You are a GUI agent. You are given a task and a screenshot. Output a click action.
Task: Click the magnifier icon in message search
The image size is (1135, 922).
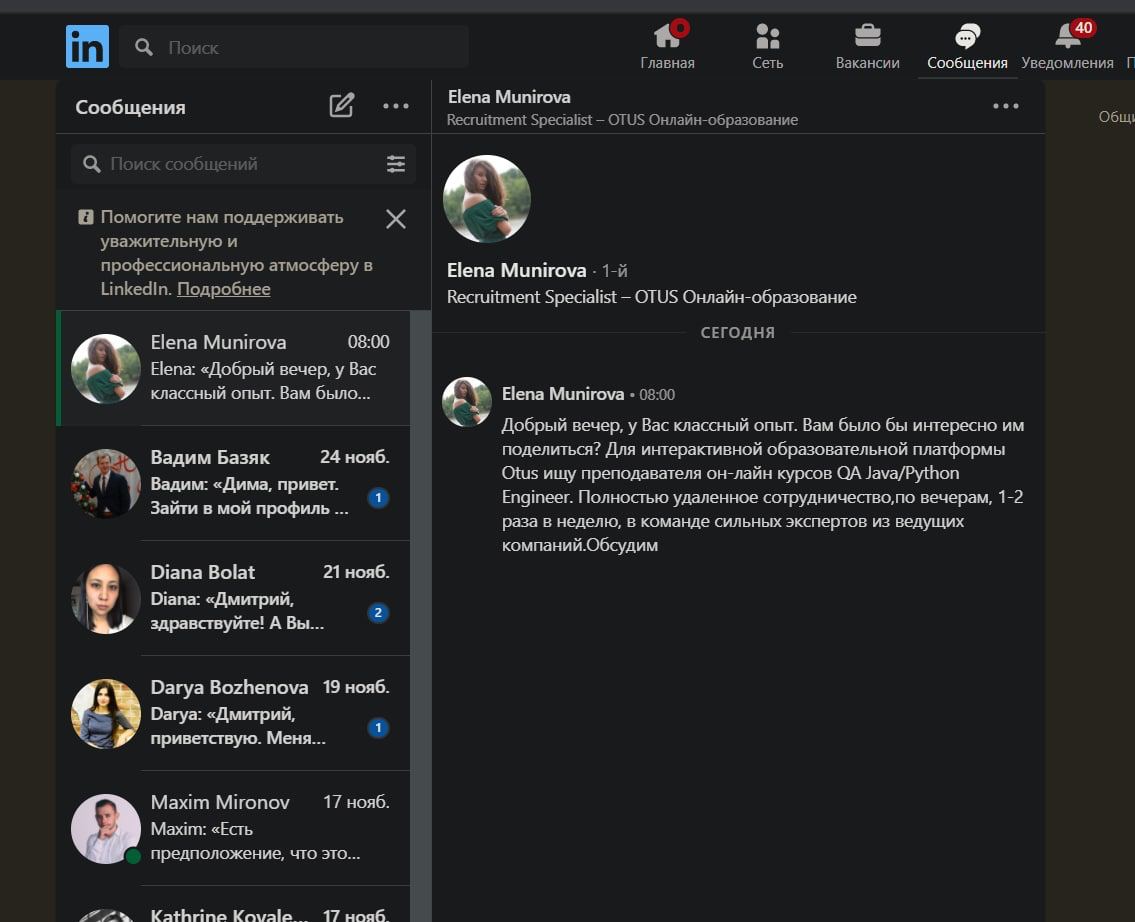(91, 164)
